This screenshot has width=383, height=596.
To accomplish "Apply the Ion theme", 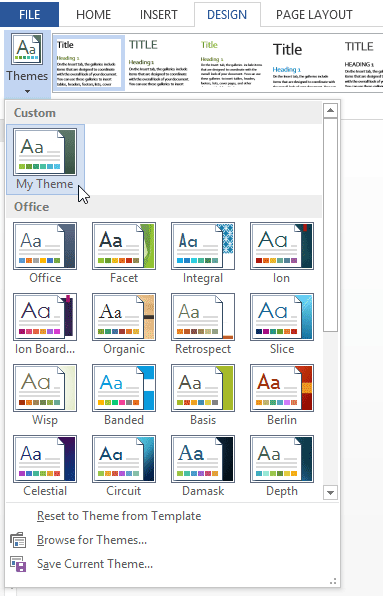I will [x=282, y=253].
